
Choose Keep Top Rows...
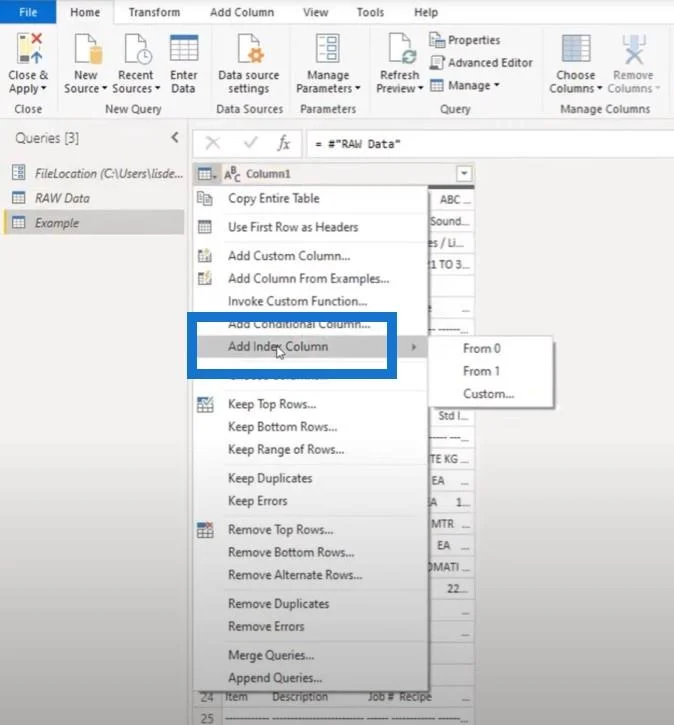tap(311, 404)
